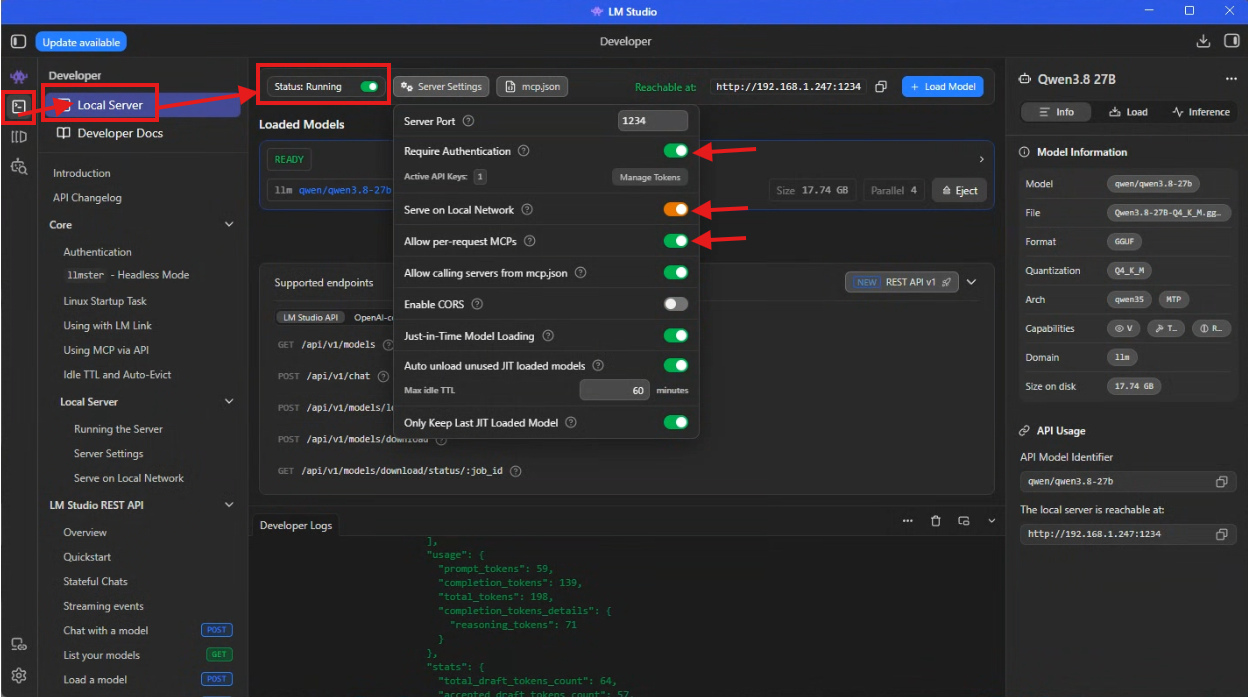Open the Discover robot-search icon
This screenshot has height=697, width=1248.
click(18, 167)
